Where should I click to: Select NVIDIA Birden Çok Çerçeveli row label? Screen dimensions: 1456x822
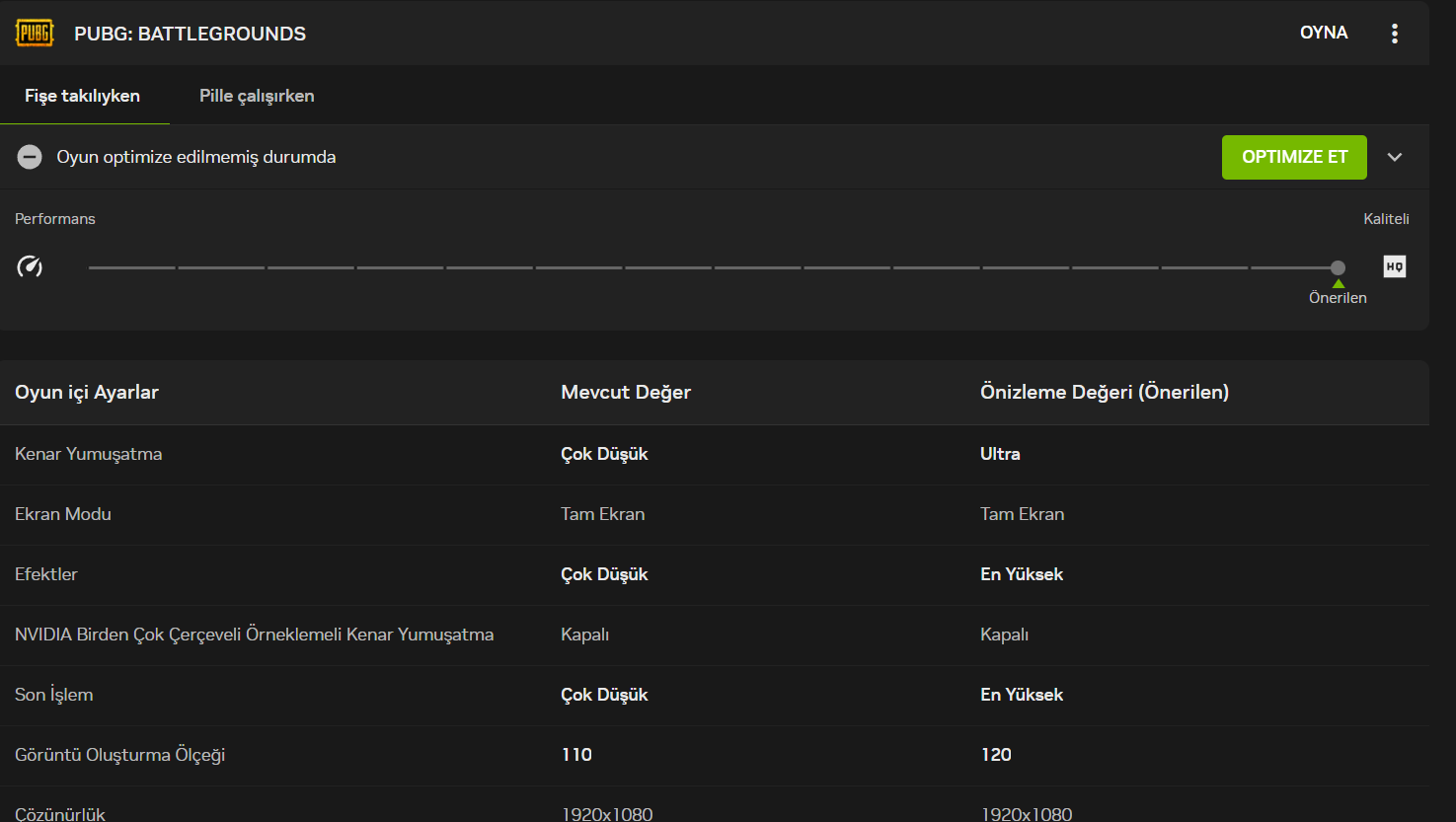coord(255,635)
